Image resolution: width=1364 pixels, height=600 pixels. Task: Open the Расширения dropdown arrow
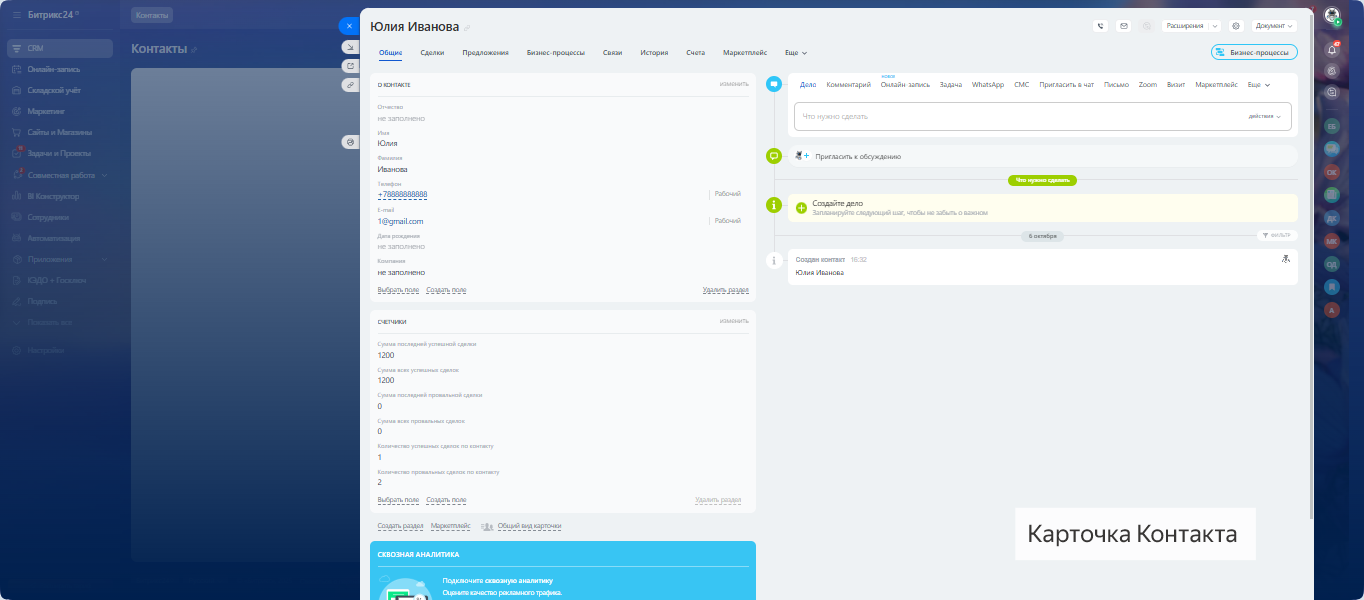(x=1215, y=26)
